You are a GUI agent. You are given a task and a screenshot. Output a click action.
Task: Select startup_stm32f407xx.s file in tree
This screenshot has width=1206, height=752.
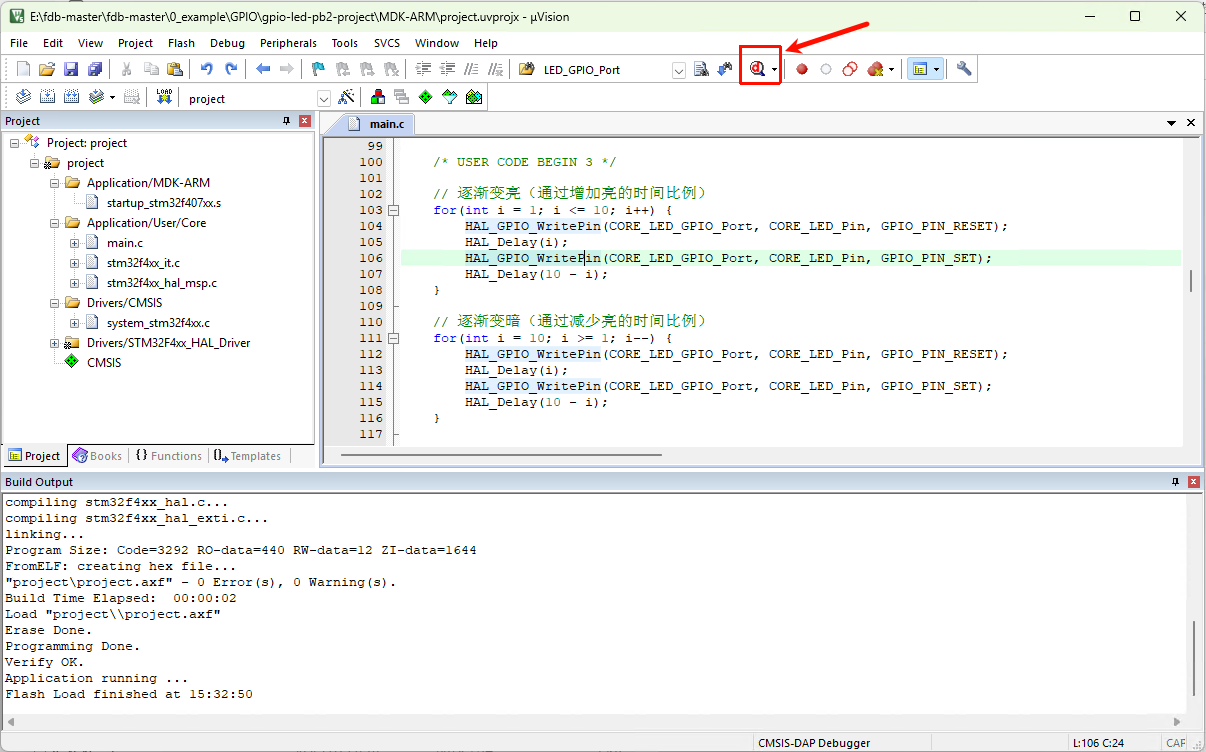[163, 203]
